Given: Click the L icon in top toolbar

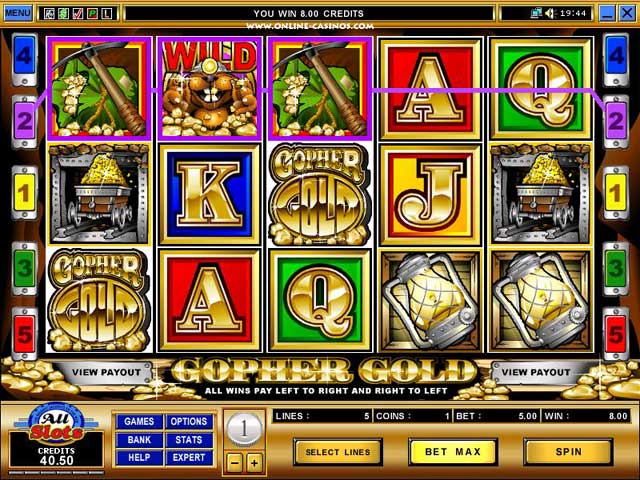Looking at the screenshot, I should [107, 14].
